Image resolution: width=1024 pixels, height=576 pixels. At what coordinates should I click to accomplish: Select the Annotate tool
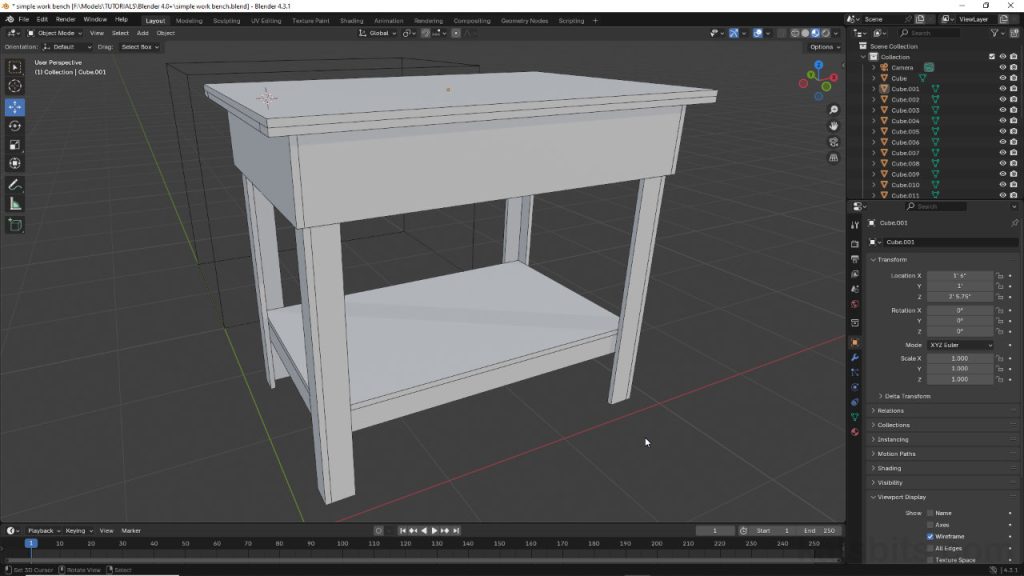tap(15, 186)
